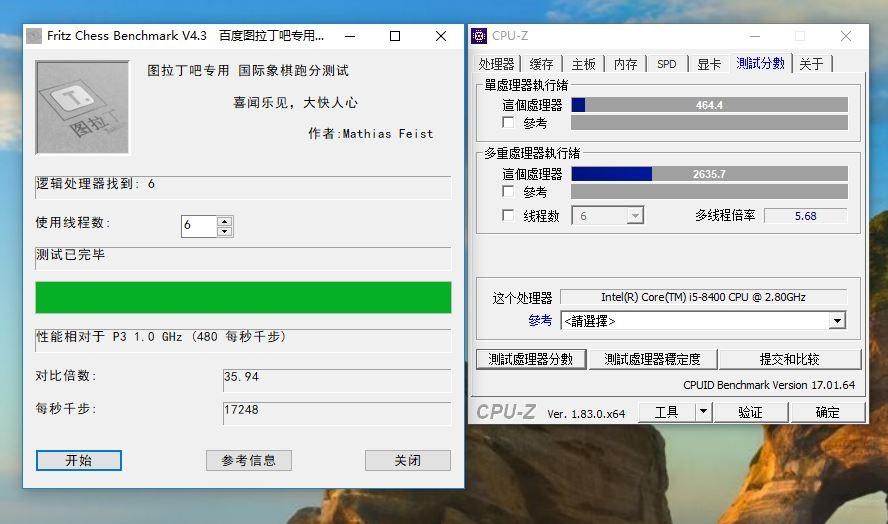Click the 使用线程数 input field

click(x=199, y=226)
